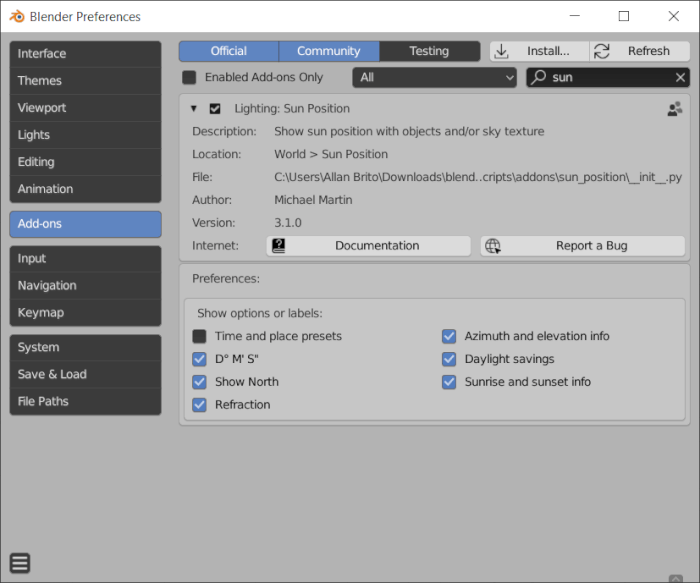Viewport: 700px width, 583px height.
Task: Click the version number 3.1.0
Action: tap(288, 223)
